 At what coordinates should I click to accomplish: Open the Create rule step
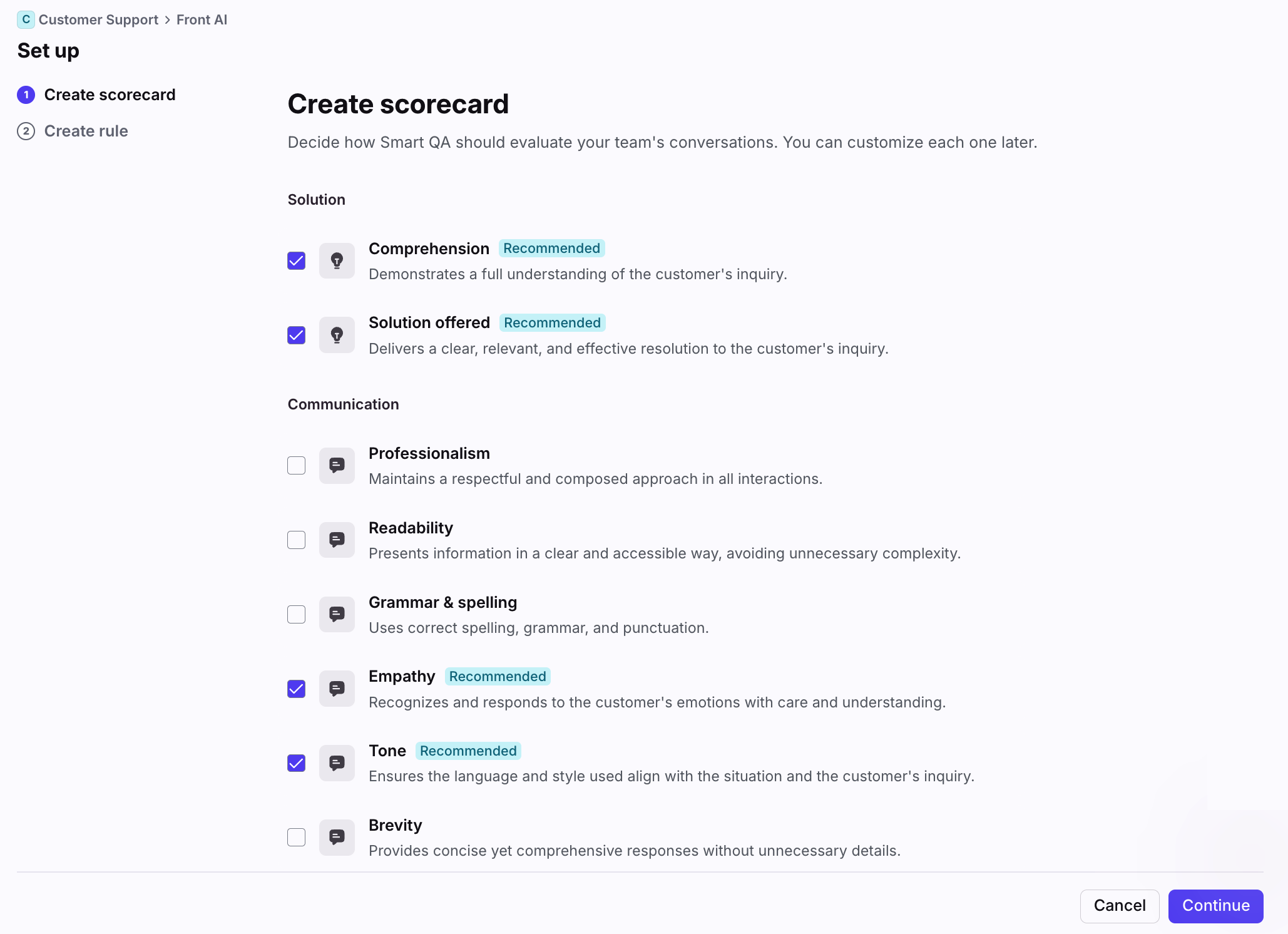coord(86,131)
